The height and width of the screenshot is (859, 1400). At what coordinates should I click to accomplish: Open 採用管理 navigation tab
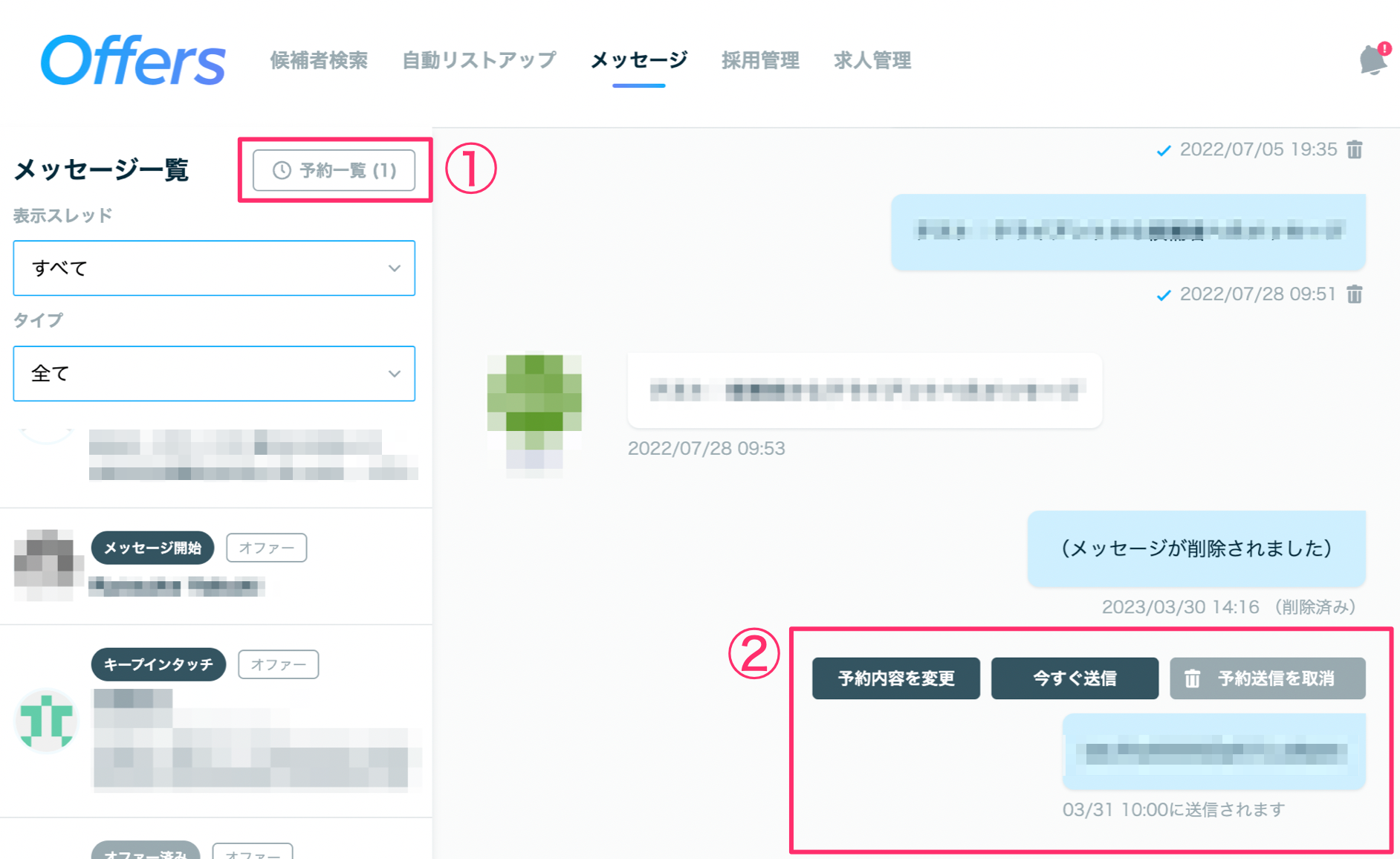pos(760,60)
